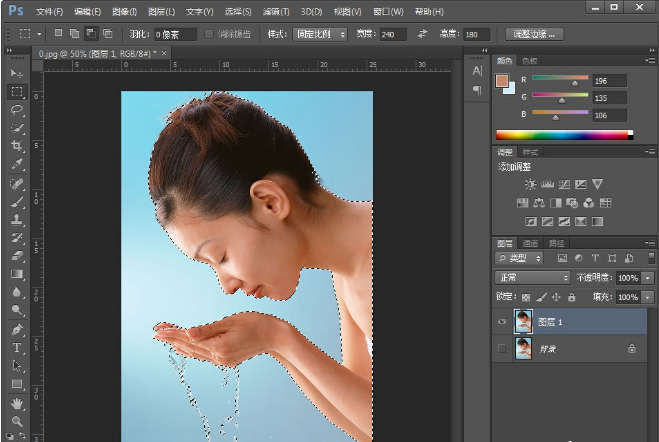Show the 背景 layer via its visibility box

(x=502, y=348)
